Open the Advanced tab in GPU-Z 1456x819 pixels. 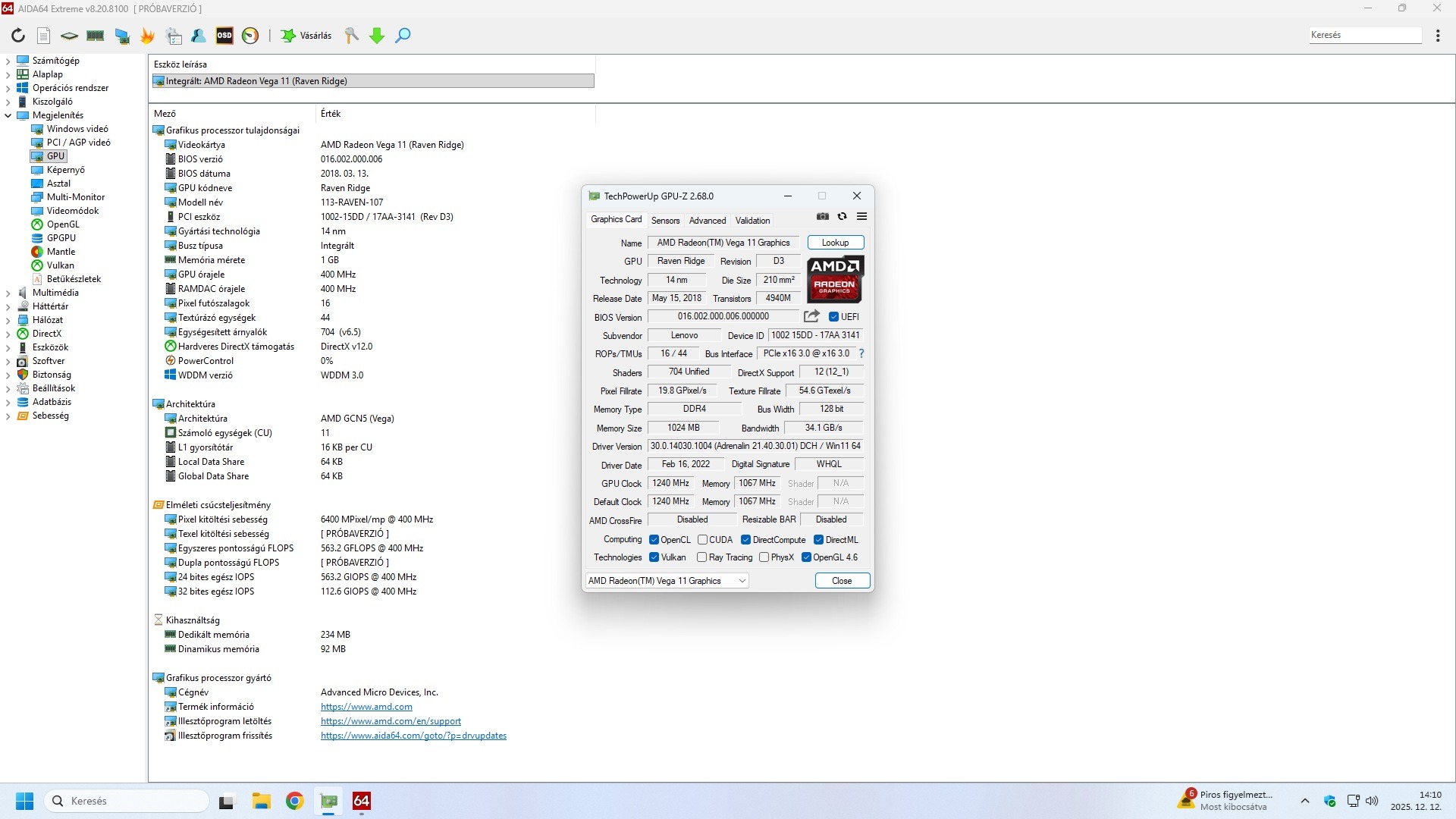707,221
